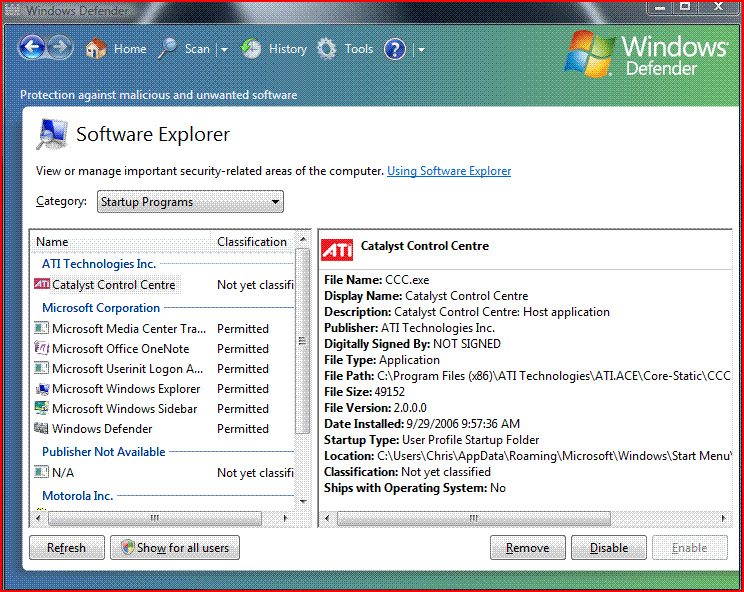Click File Path value in details

554,376
